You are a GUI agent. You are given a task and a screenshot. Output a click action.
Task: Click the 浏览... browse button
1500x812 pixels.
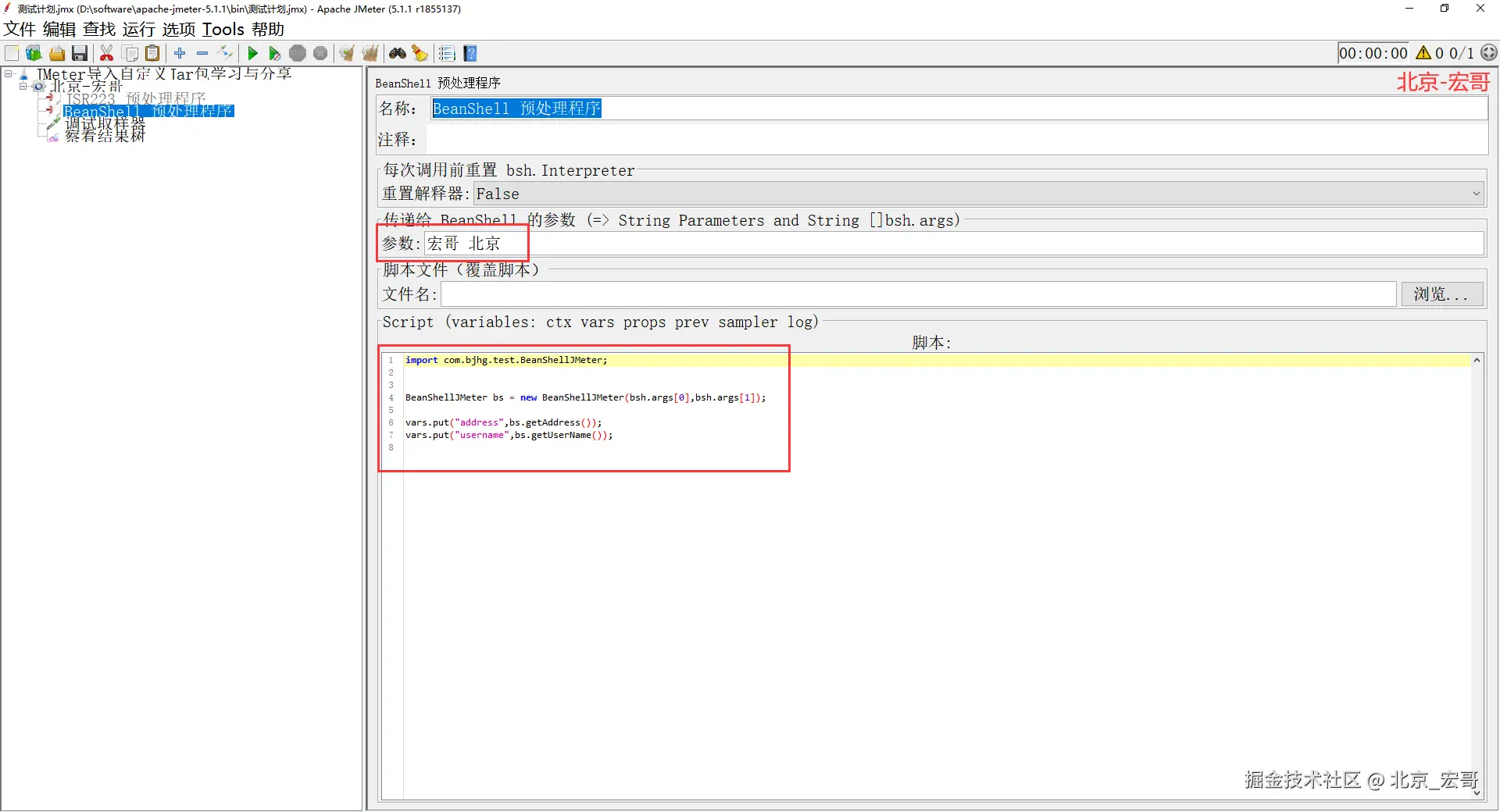click(1442, 294)
